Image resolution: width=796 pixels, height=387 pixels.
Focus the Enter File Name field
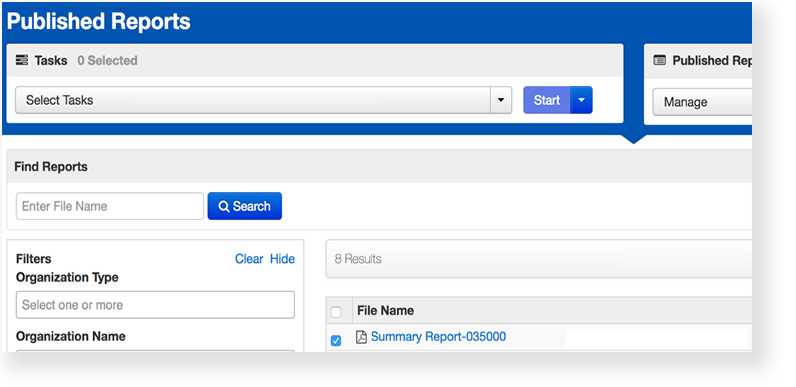pyautogui.click(x=110, y=206)
